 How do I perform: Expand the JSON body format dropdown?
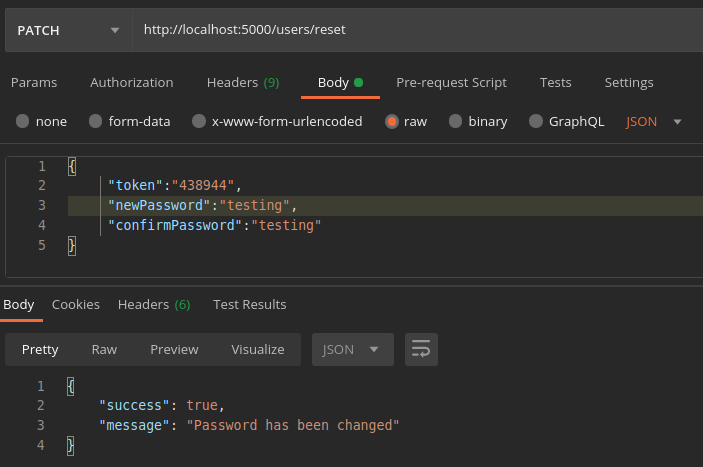(655, 121)
